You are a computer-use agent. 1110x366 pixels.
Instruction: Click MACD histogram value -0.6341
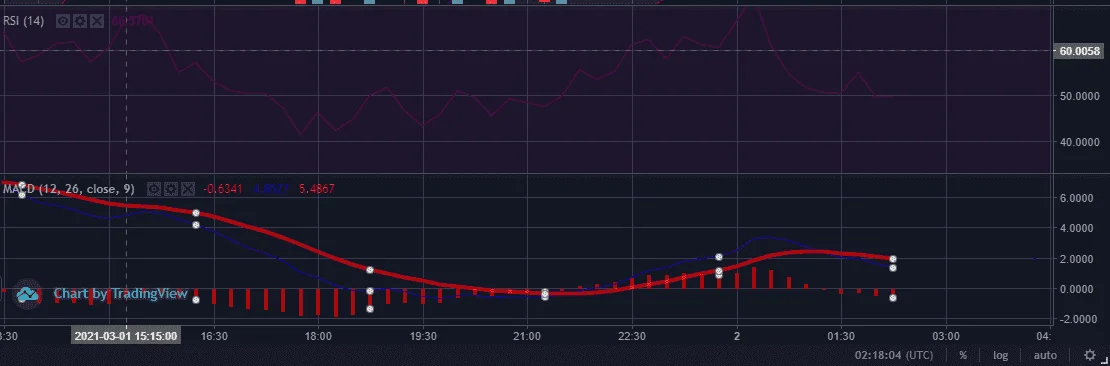pos(223,189)
